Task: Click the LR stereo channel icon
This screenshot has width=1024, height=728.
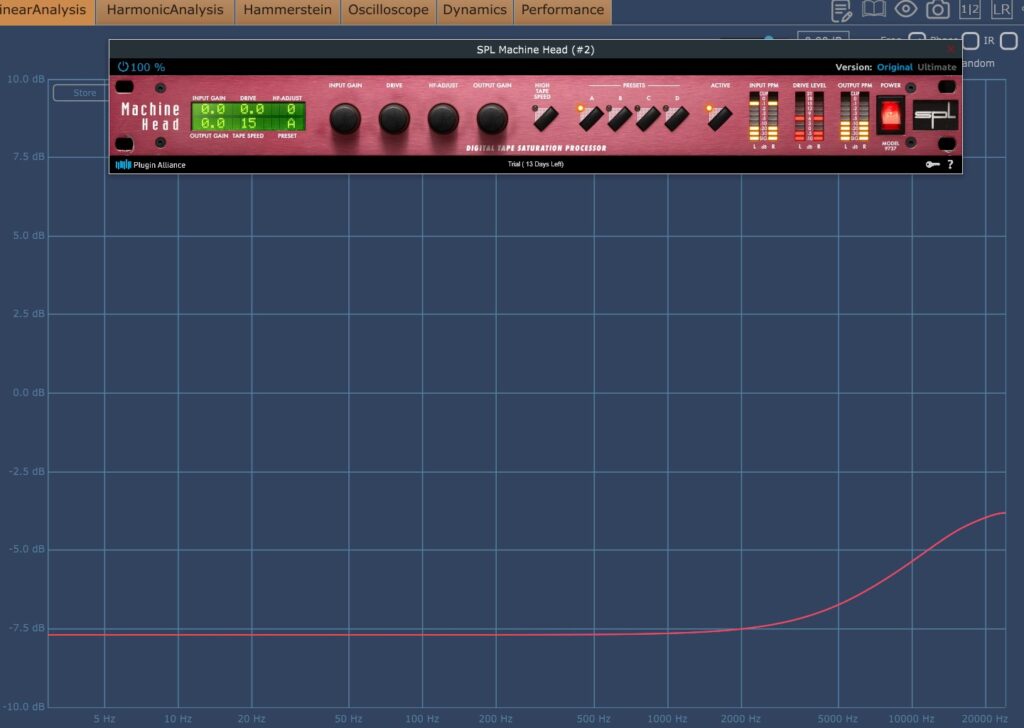Action: [x=1001, y=10]
